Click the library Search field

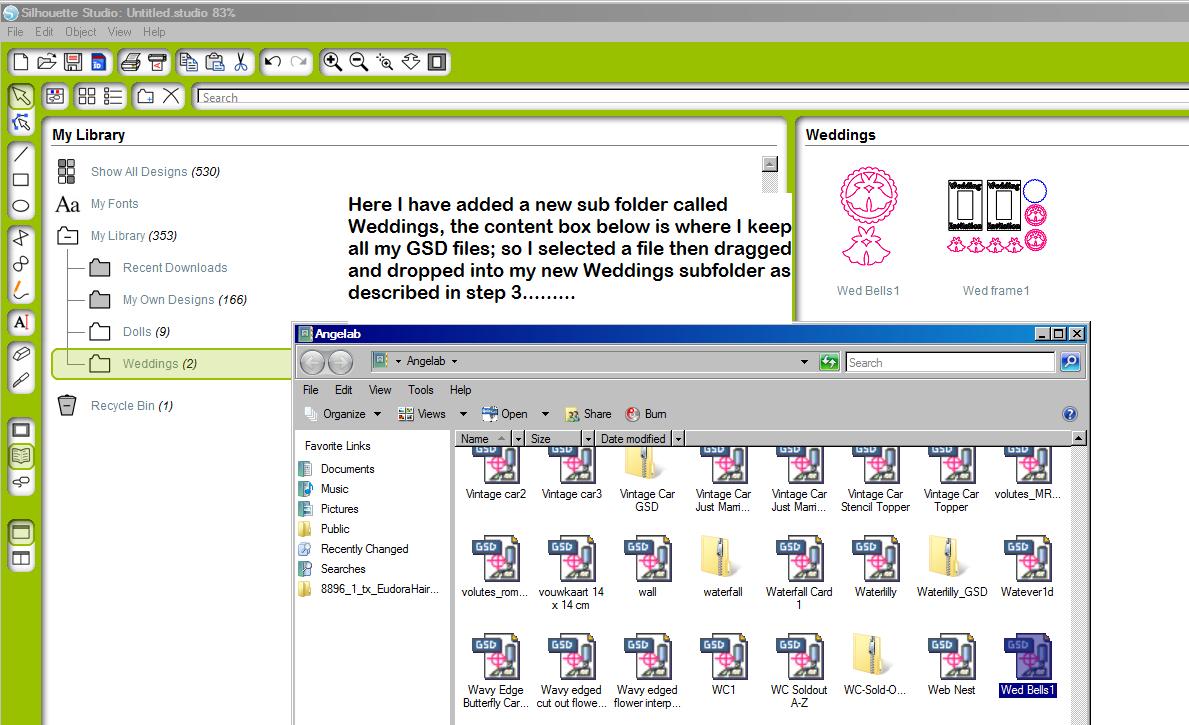(692, 97)
